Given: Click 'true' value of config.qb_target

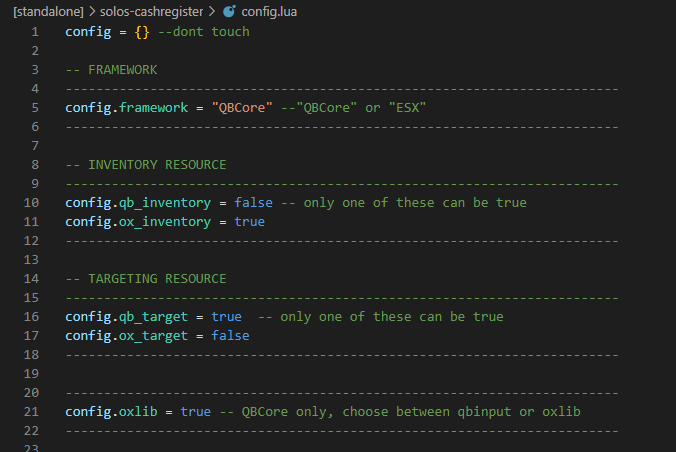Looking at the screenshot, I should 226,317.
